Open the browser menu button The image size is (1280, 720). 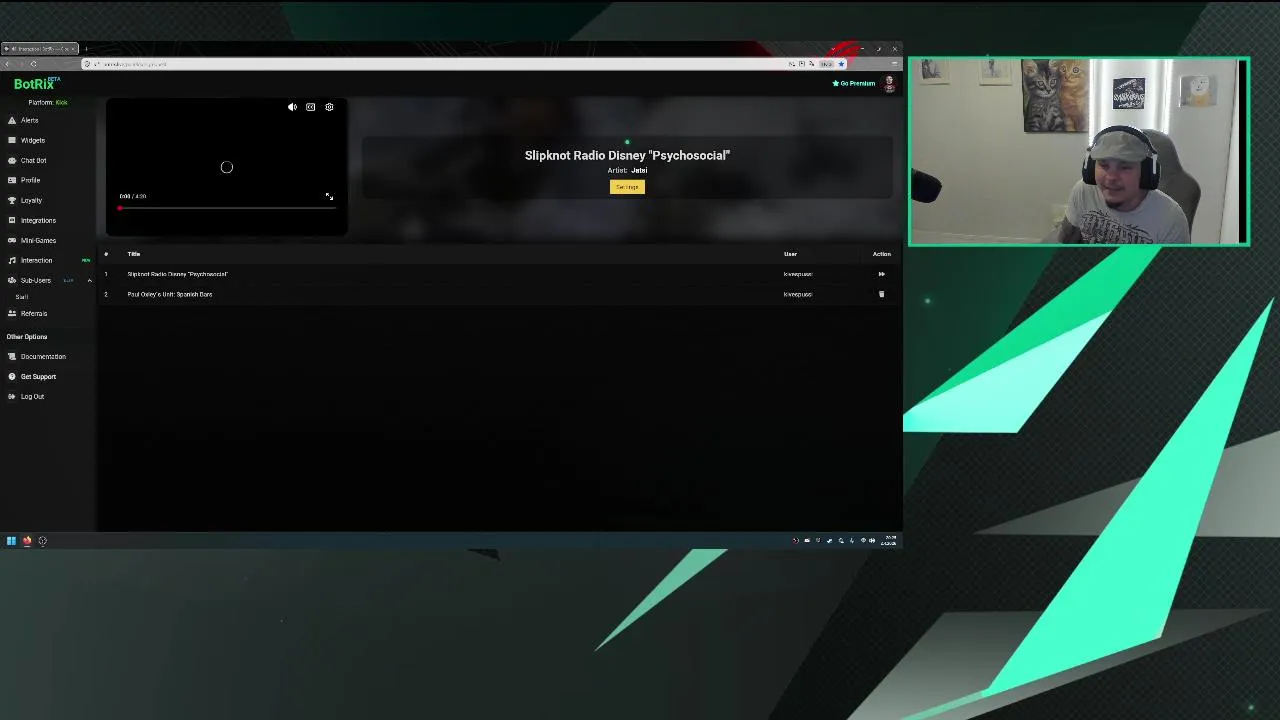click(894, 64)
